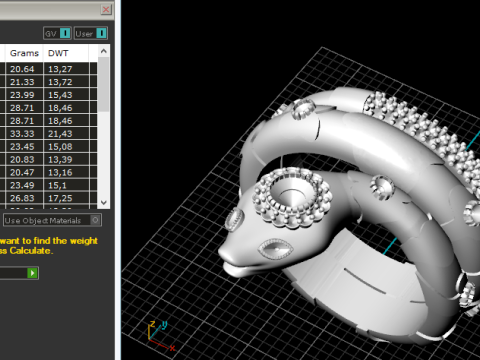Select the 13,16 DWT cell
The width and height of the screenshot is (480, 360).
[66, 172]
